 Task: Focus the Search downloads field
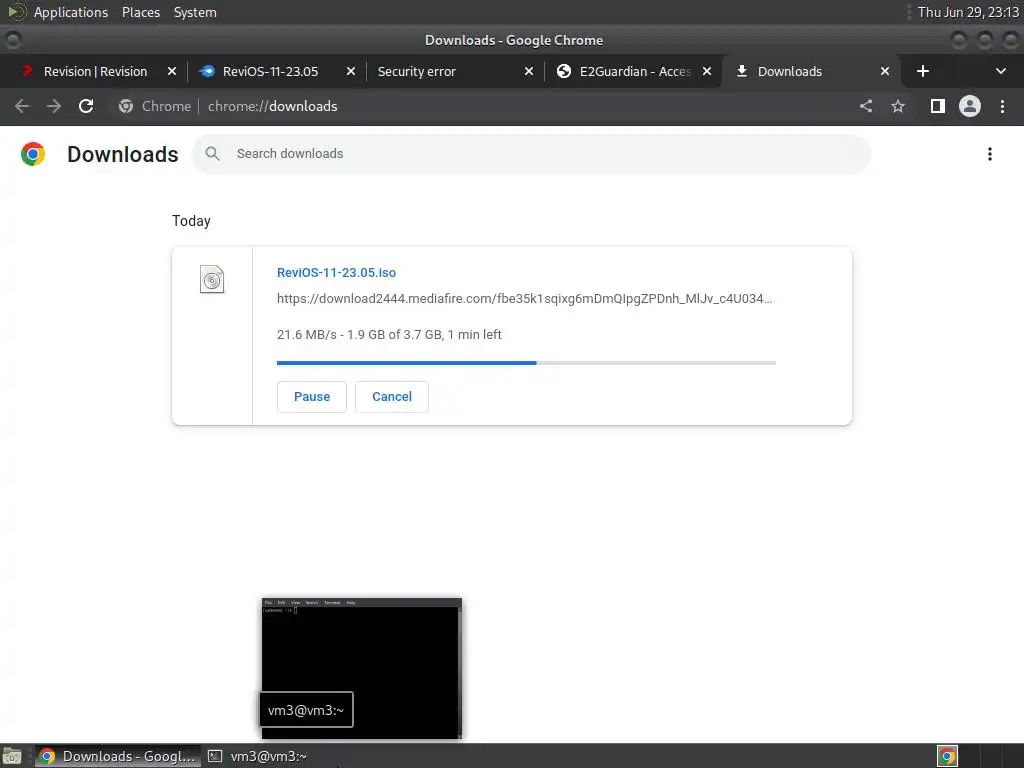tap(532, 153)
